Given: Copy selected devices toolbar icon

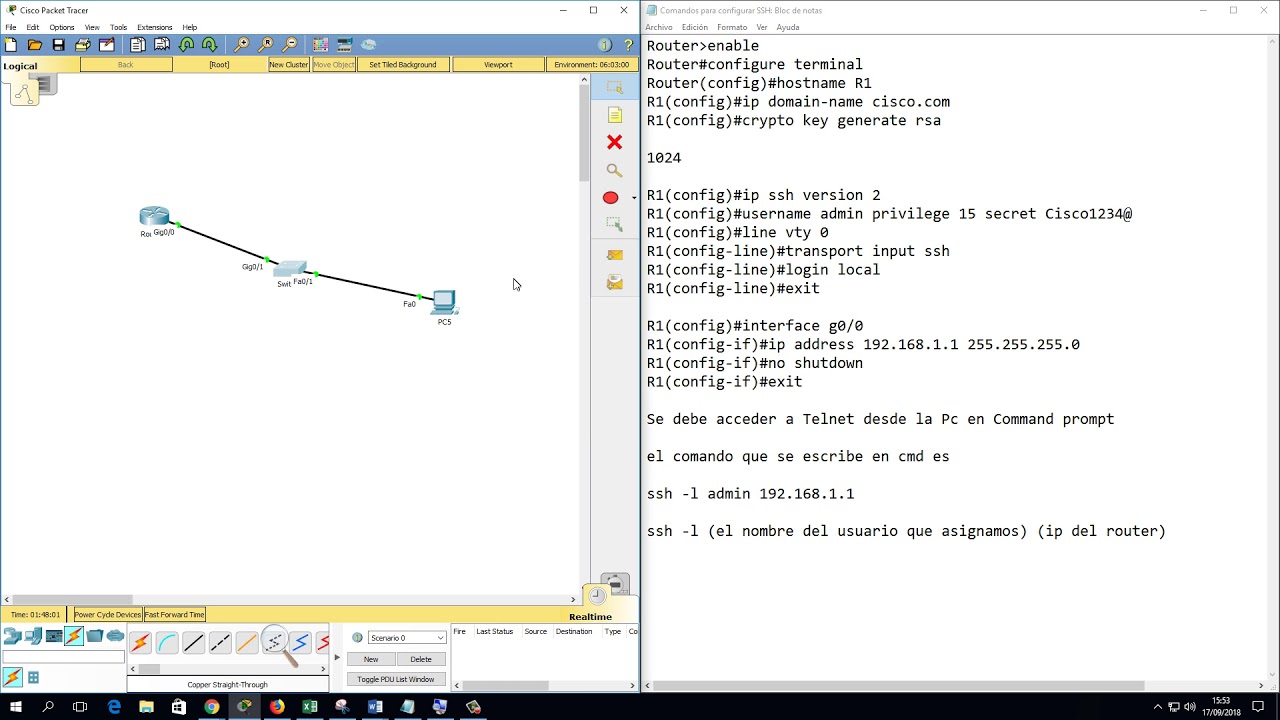Looking at the screenshot, I should coord(138,45).
